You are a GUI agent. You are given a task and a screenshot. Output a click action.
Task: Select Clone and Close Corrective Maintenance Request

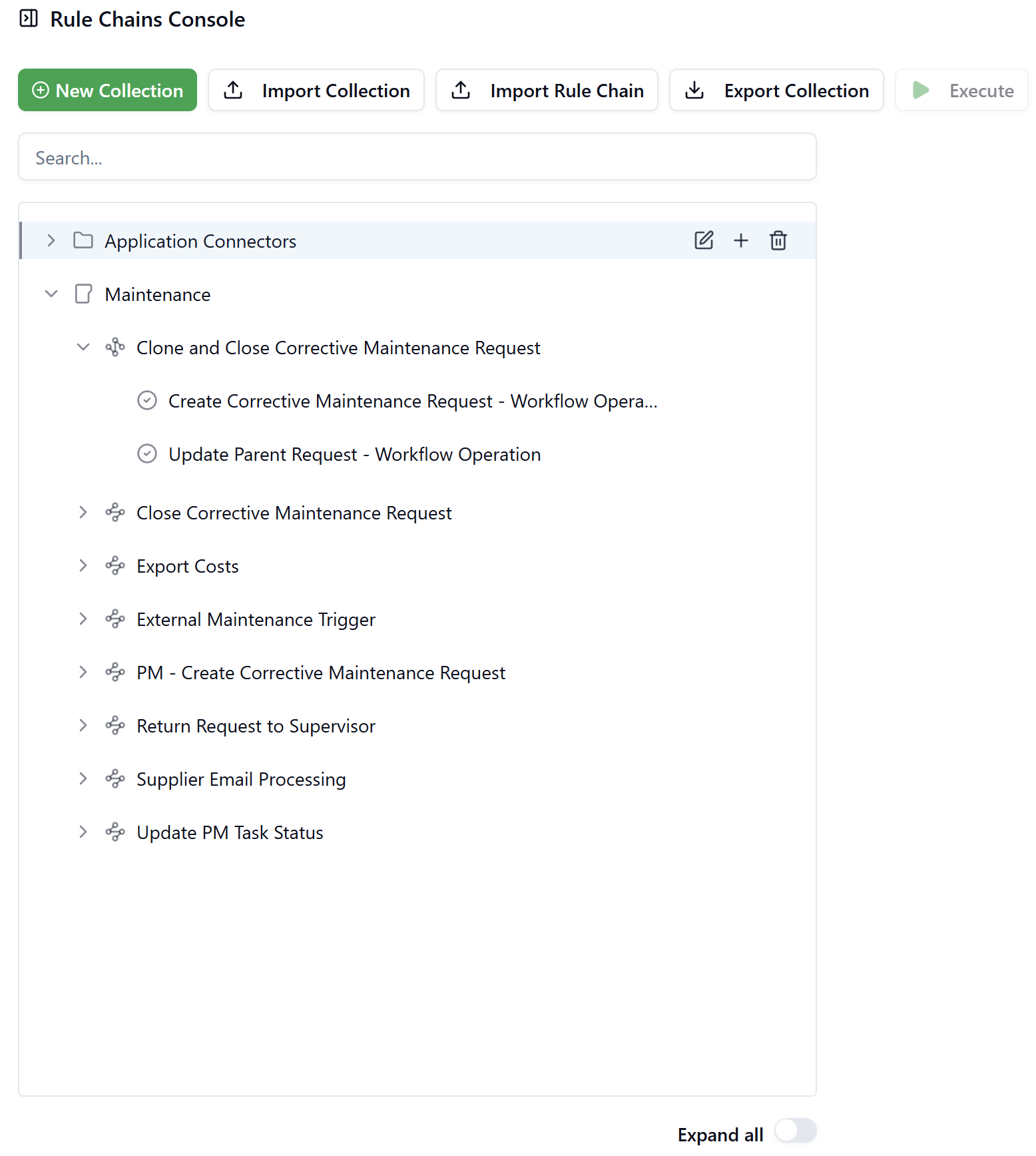(338, 348)
